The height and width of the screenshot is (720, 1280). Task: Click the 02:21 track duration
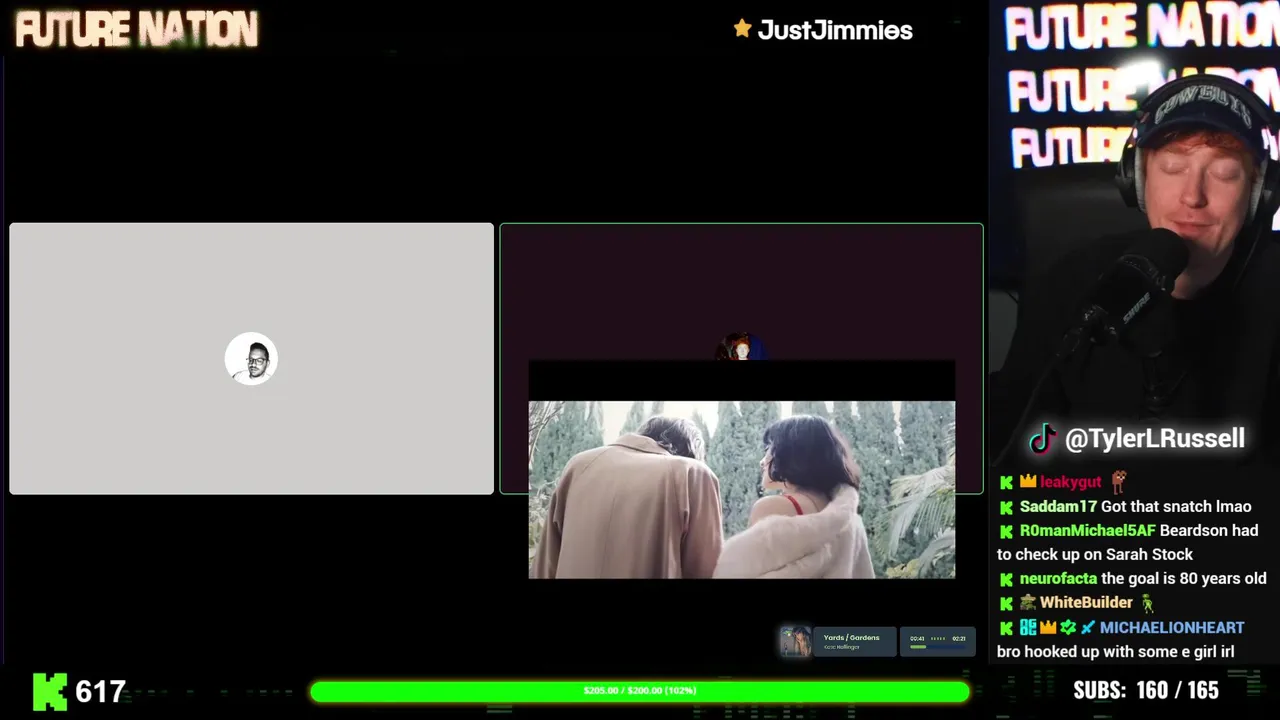tap(959, 638)
